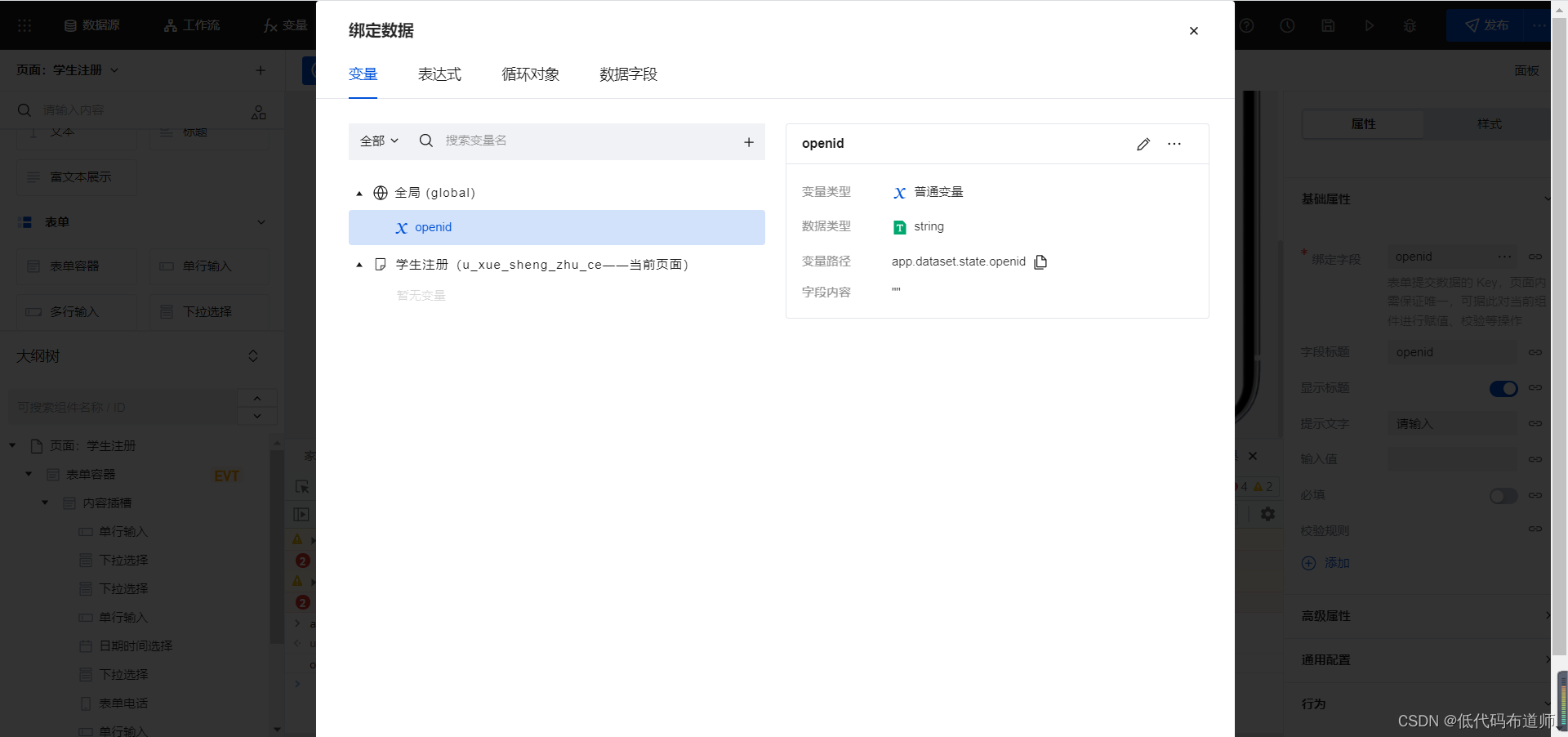Switch to the 表达式 tab
The height and width of the screenshot is (737, 1568).
pyautogui.click(x=439, y=74)
